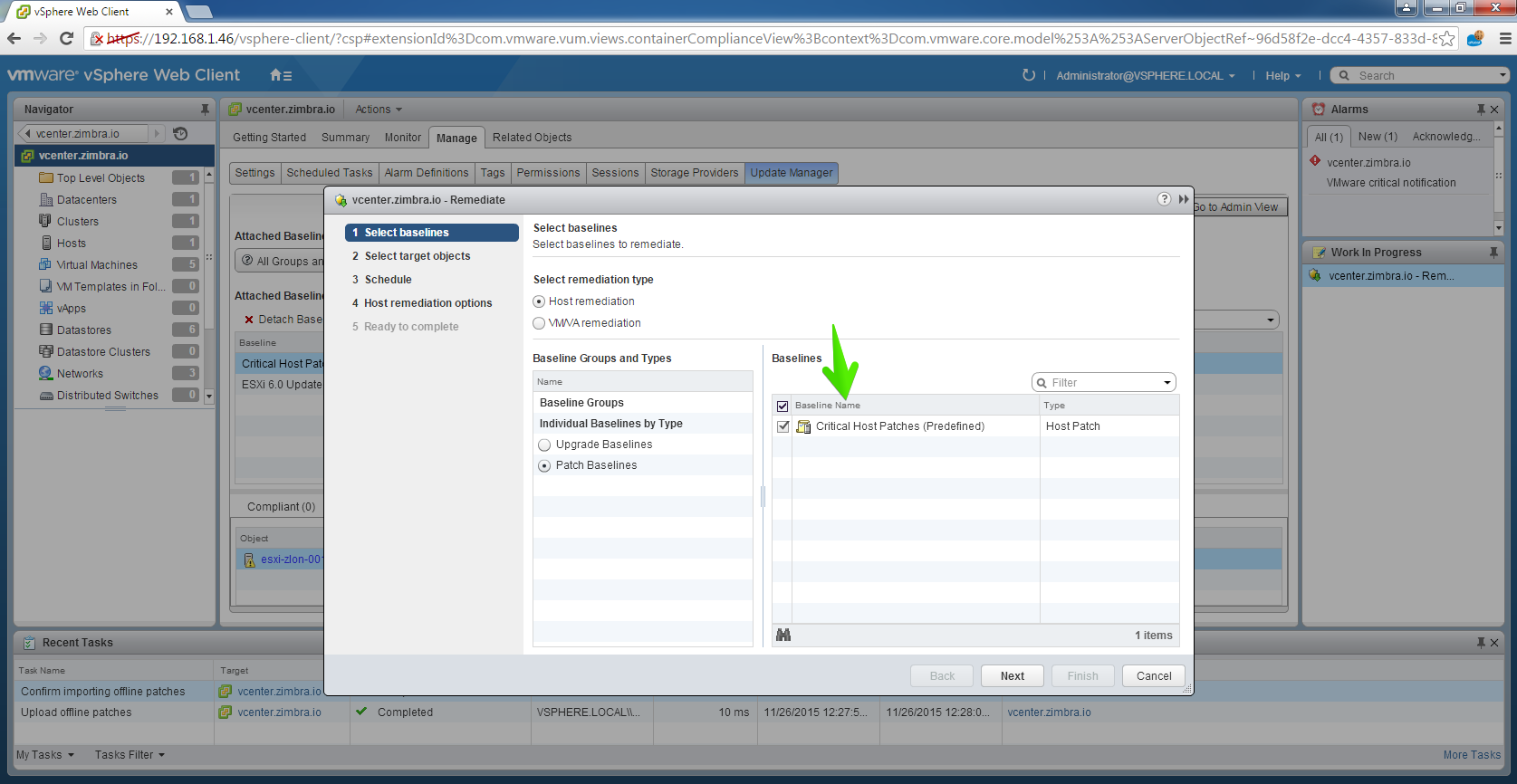This screenshot has height=784, width=1517.
Task: Close the Alarms panel
Action: pyautogui.click(x=1494, y=109)
